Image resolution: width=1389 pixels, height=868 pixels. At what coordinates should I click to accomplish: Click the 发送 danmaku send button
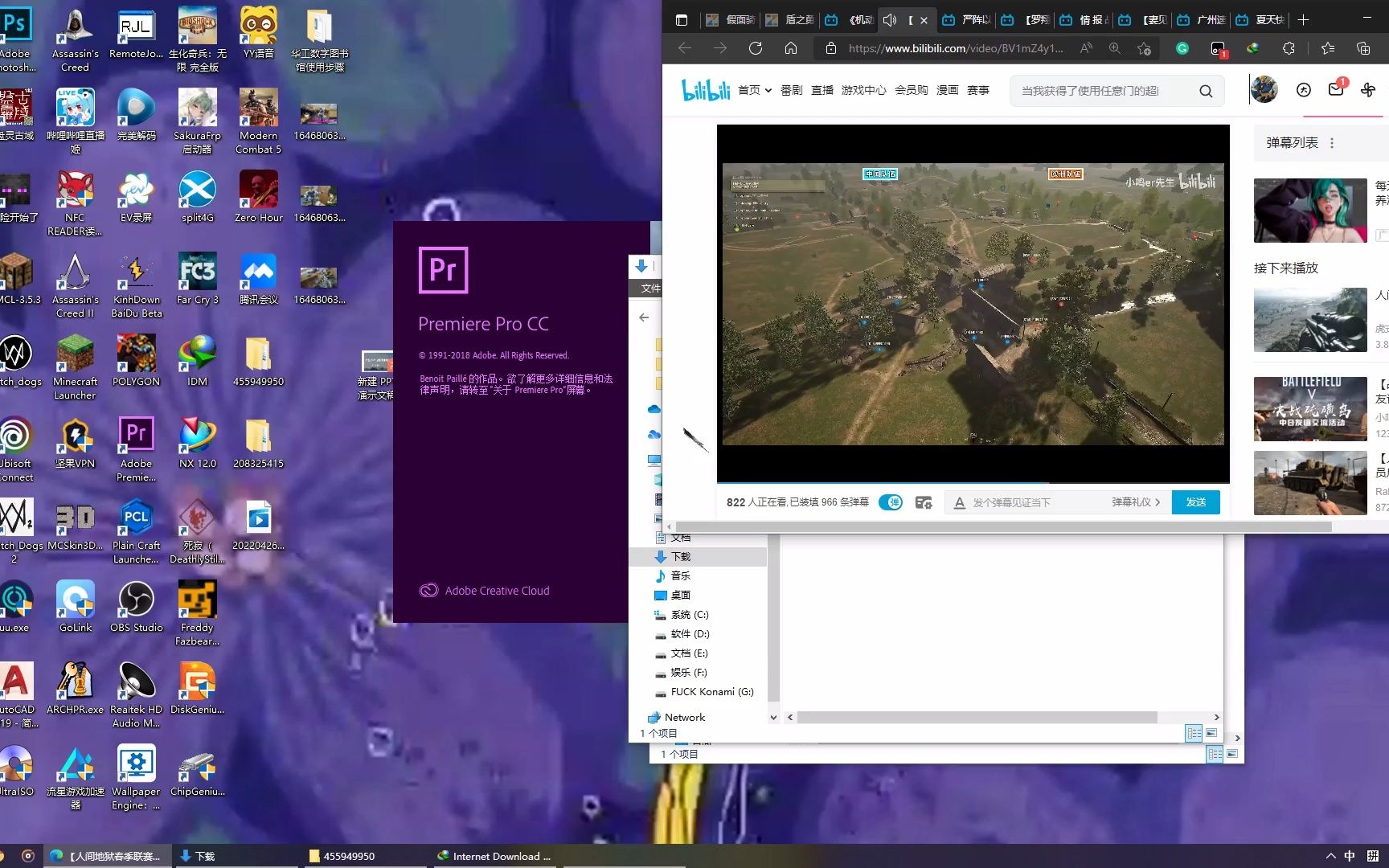(1195, 502)
